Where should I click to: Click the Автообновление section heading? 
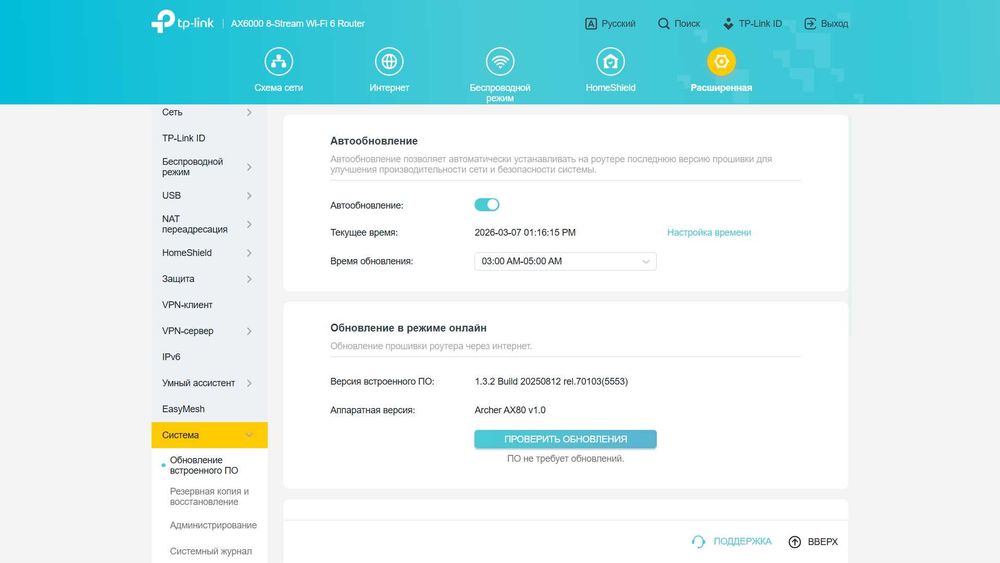coord(374,141)
